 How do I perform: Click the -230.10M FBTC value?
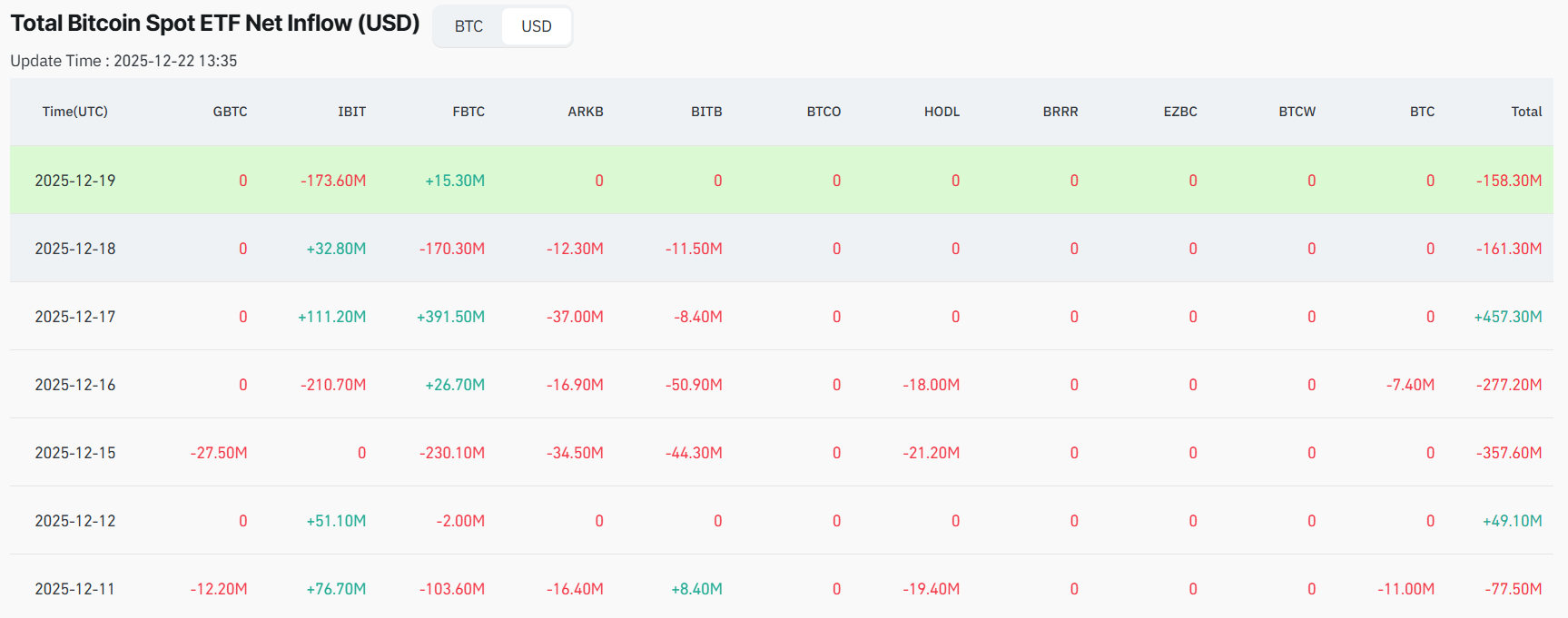click(452, 453)
